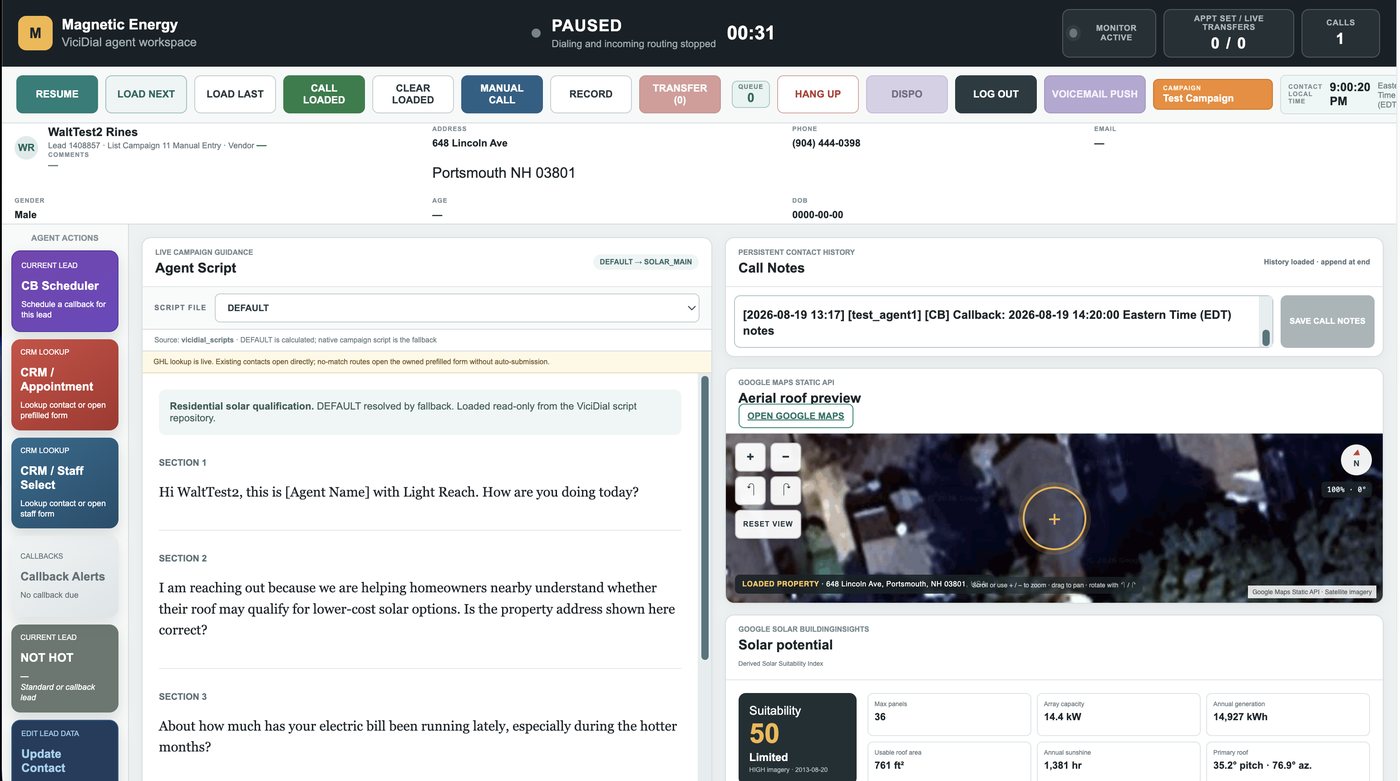Image resolution: width=1400 pixels, height=781 pixels.
Task: Zoom in on the aerial roof map
Action: 750,457
